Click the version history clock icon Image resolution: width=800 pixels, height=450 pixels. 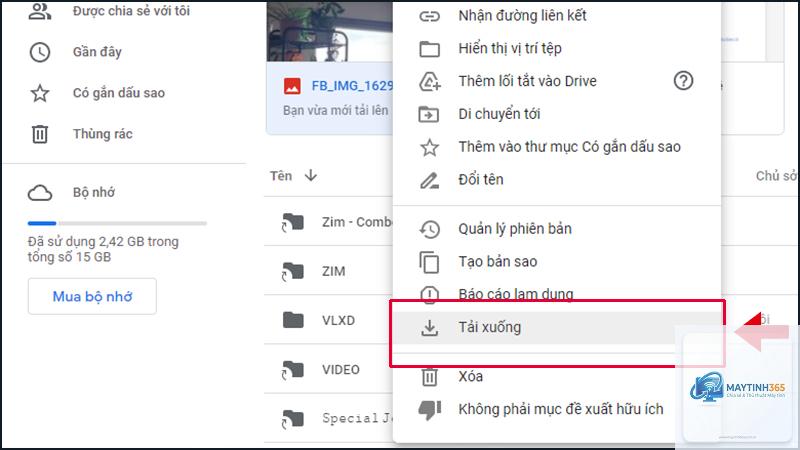pos(429,229)
